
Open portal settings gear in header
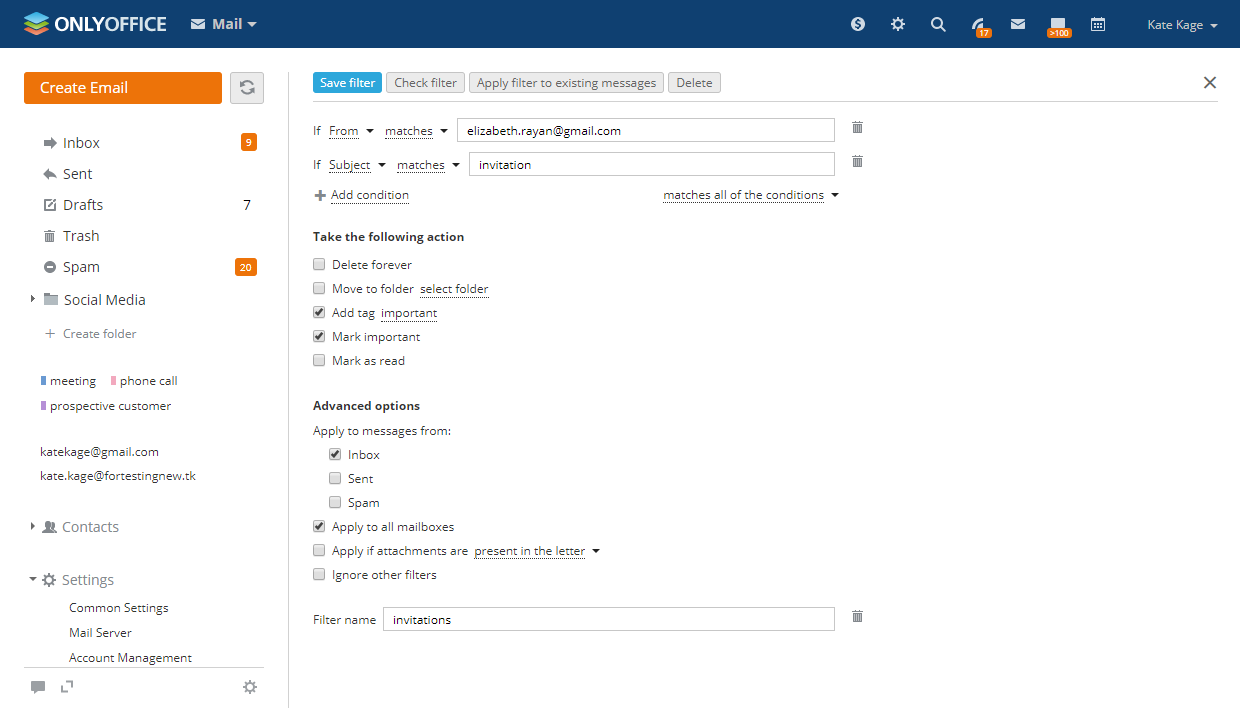click(898, 24)
